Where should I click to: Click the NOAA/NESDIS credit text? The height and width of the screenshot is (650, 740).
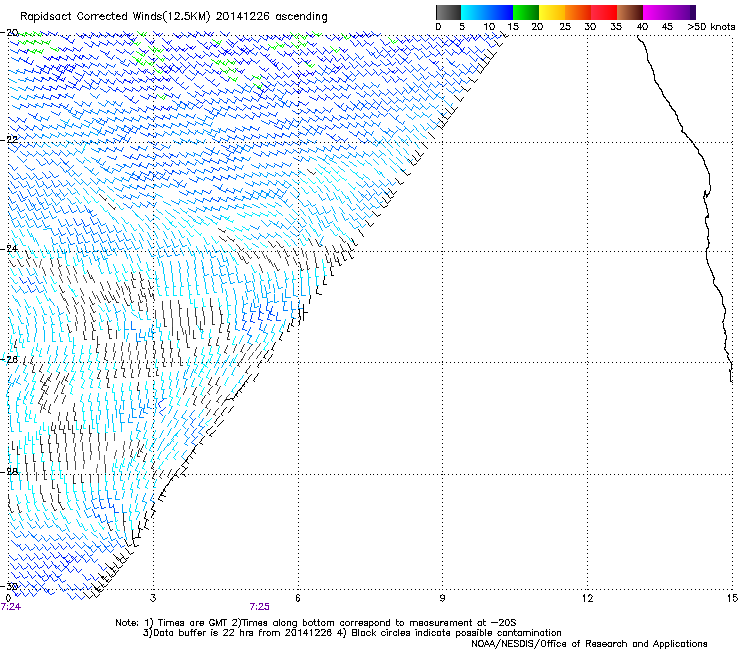(589, 644)
